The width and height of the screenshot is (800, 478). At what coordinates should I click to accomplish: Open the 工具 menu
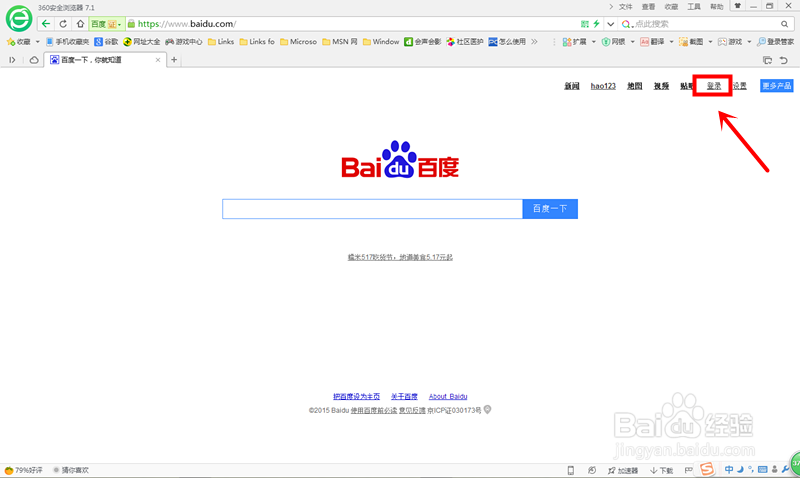pyautogui.click(x=694, y=7)
